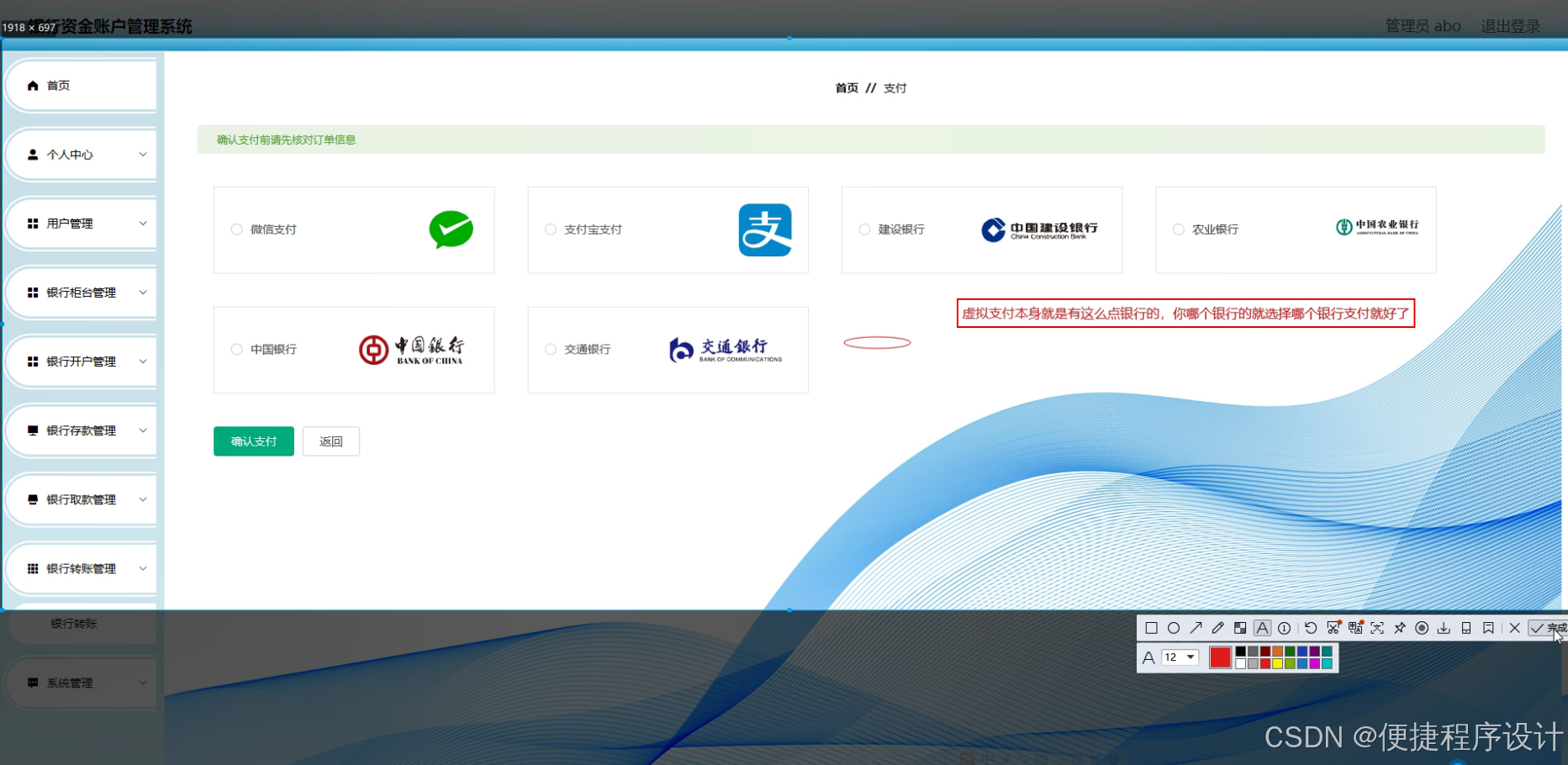Click the scissors screenshot tool icon
The width and height of the screenshot is (1568, 765).
pos(1333,628)
